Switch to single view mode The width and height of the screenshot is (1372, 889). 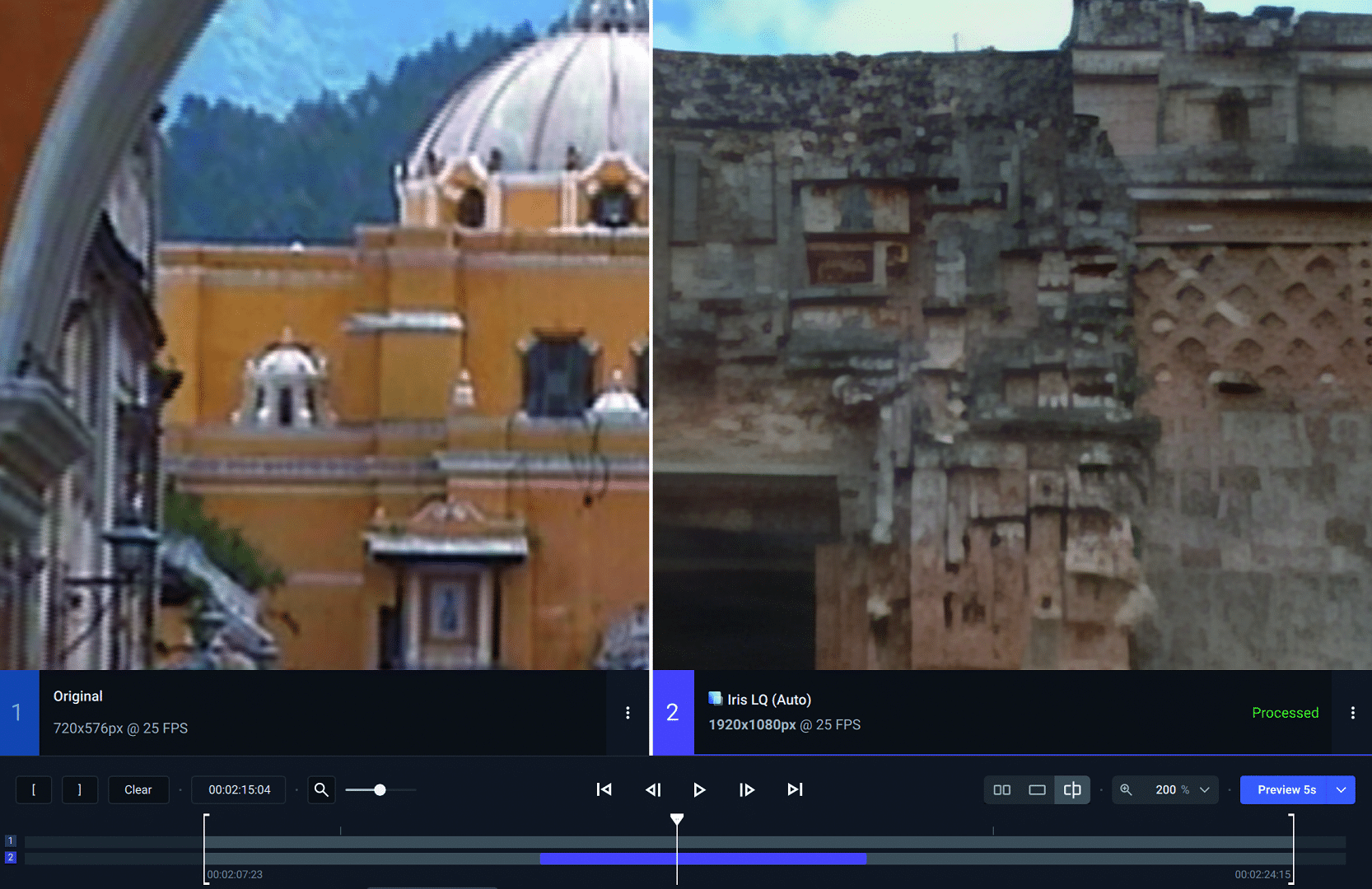point(1037,789)
